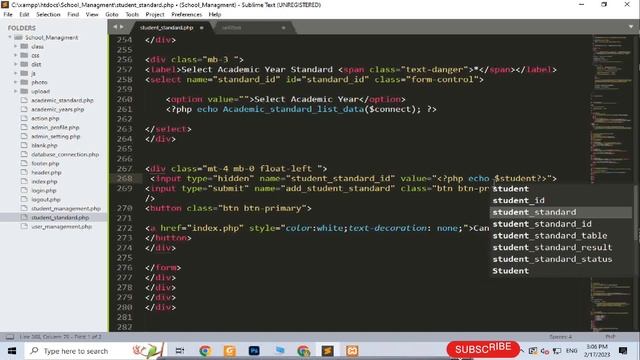Screen dimensions: 640x360
Task: Close the second dimmed tab
Action: pyautogui.click(x=283, y=28)
